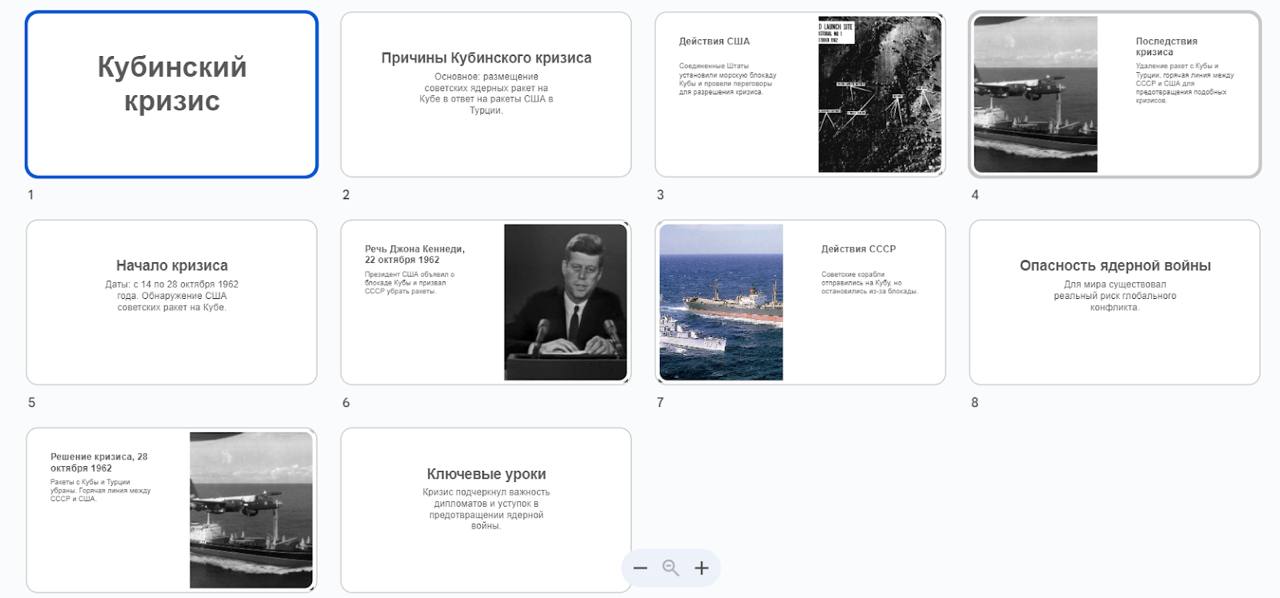Select slide 10 Ключевые уроки
Image resolution: width=1280 pixels, height=598 pixels.
(486, 510)
